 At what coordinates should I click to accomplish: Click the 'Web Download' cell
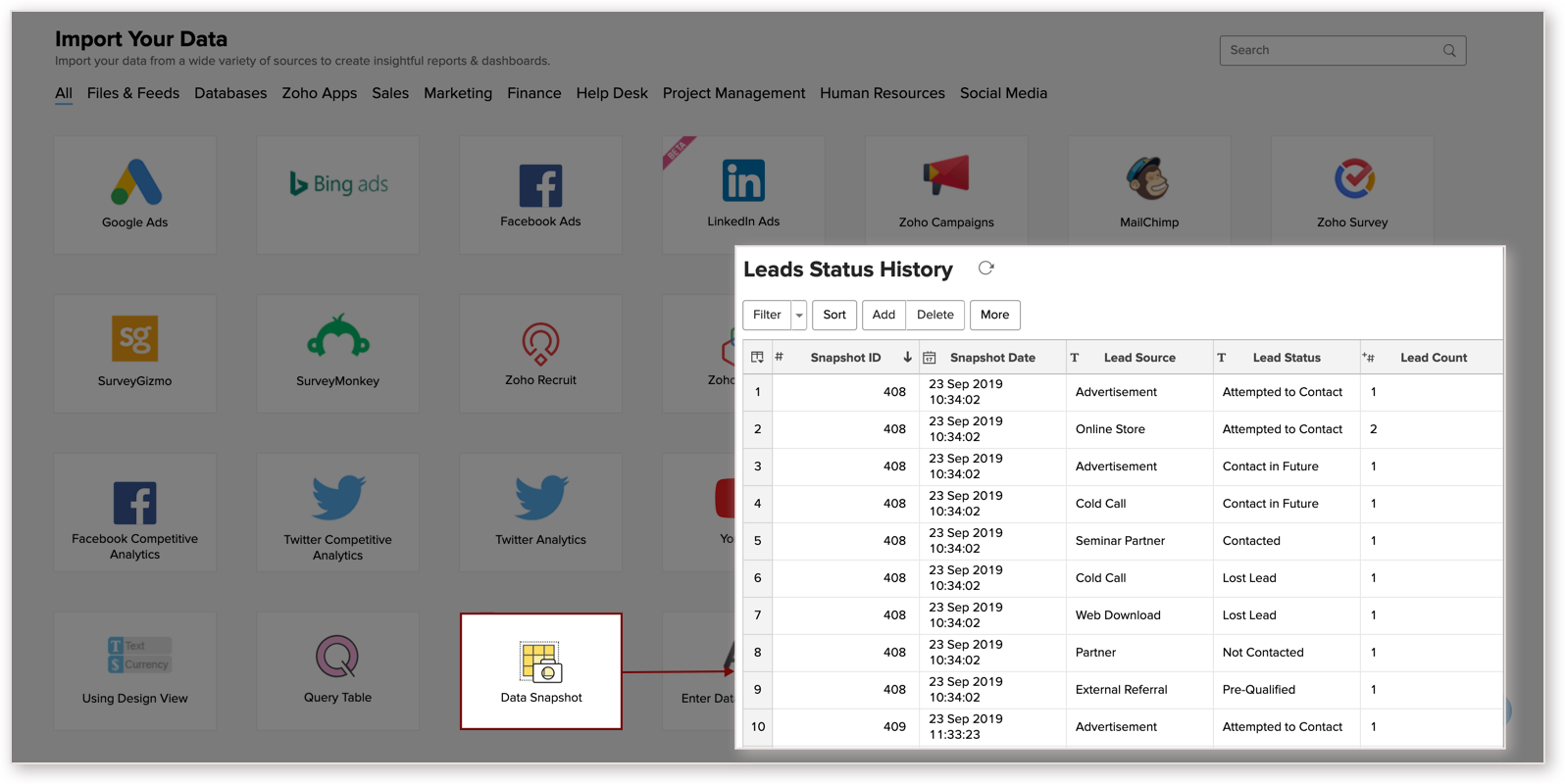(x=1139, y=615)
